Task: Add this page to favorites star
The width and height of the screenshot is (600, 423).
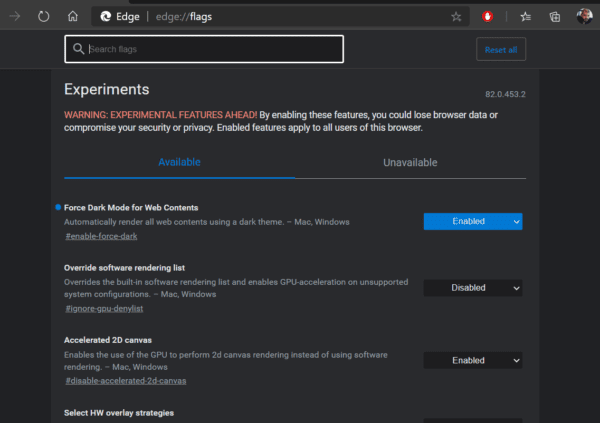Action: pos(456,16)
